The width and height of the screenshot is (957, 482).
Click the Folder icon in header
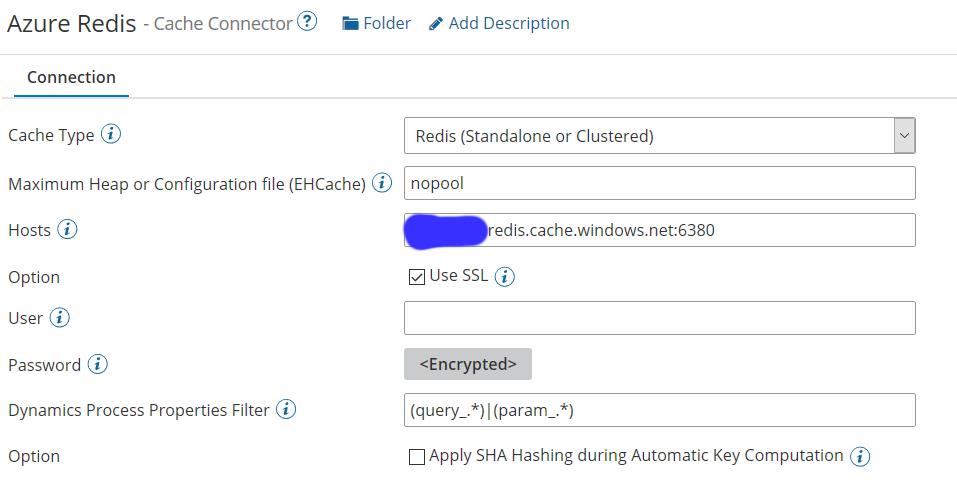tap(350, 24)
